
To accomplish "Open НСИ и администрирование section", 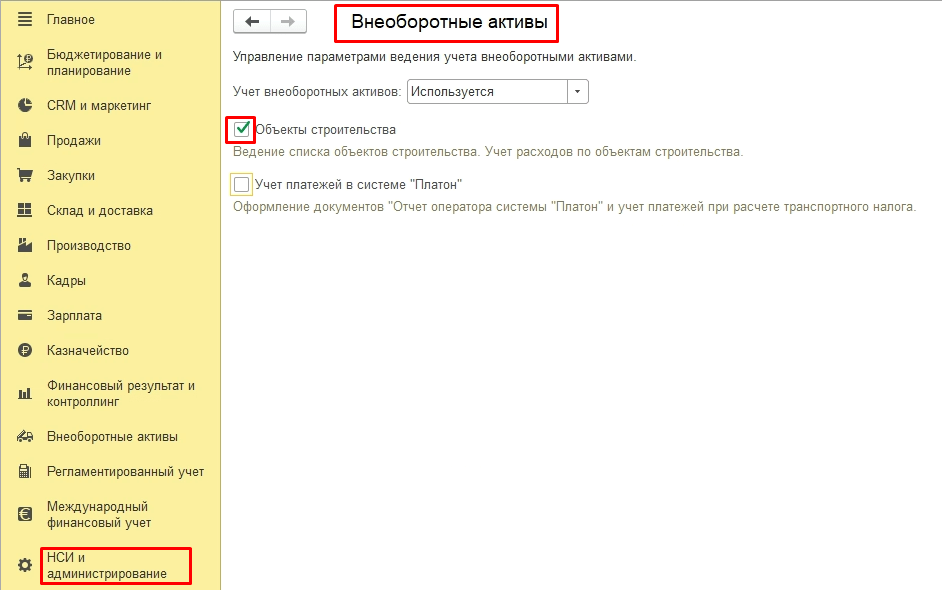I will 107,565.
